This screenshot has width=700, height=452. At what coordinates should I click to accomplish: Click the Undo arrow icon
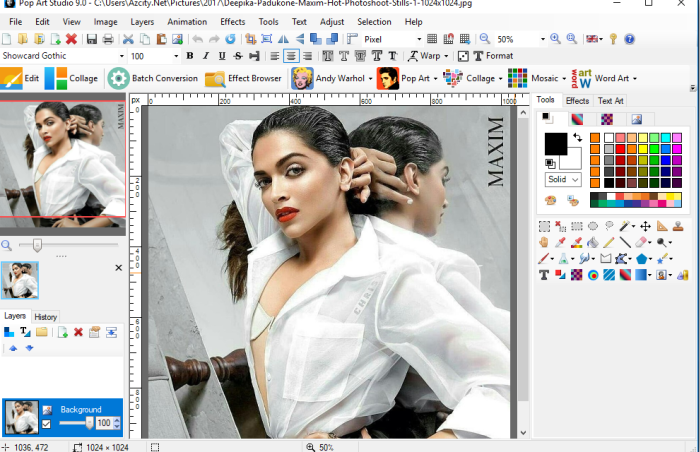coord(197,39)
